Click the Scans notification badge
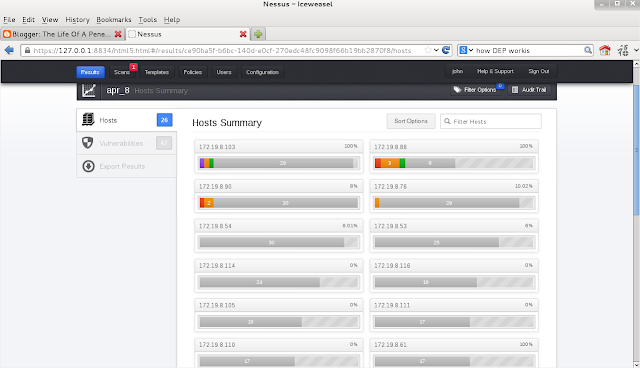Screen dimensions: 640x368 (x=133, y=67)
